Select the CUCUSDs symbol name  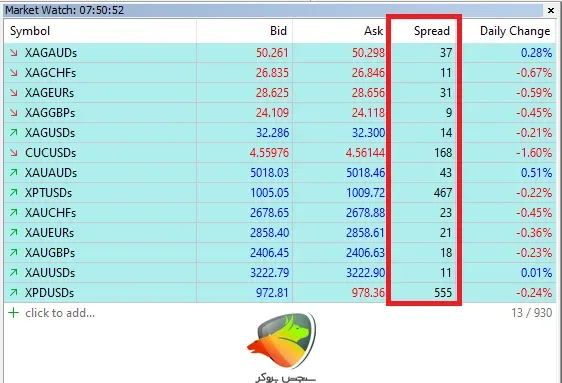point(51,153)
